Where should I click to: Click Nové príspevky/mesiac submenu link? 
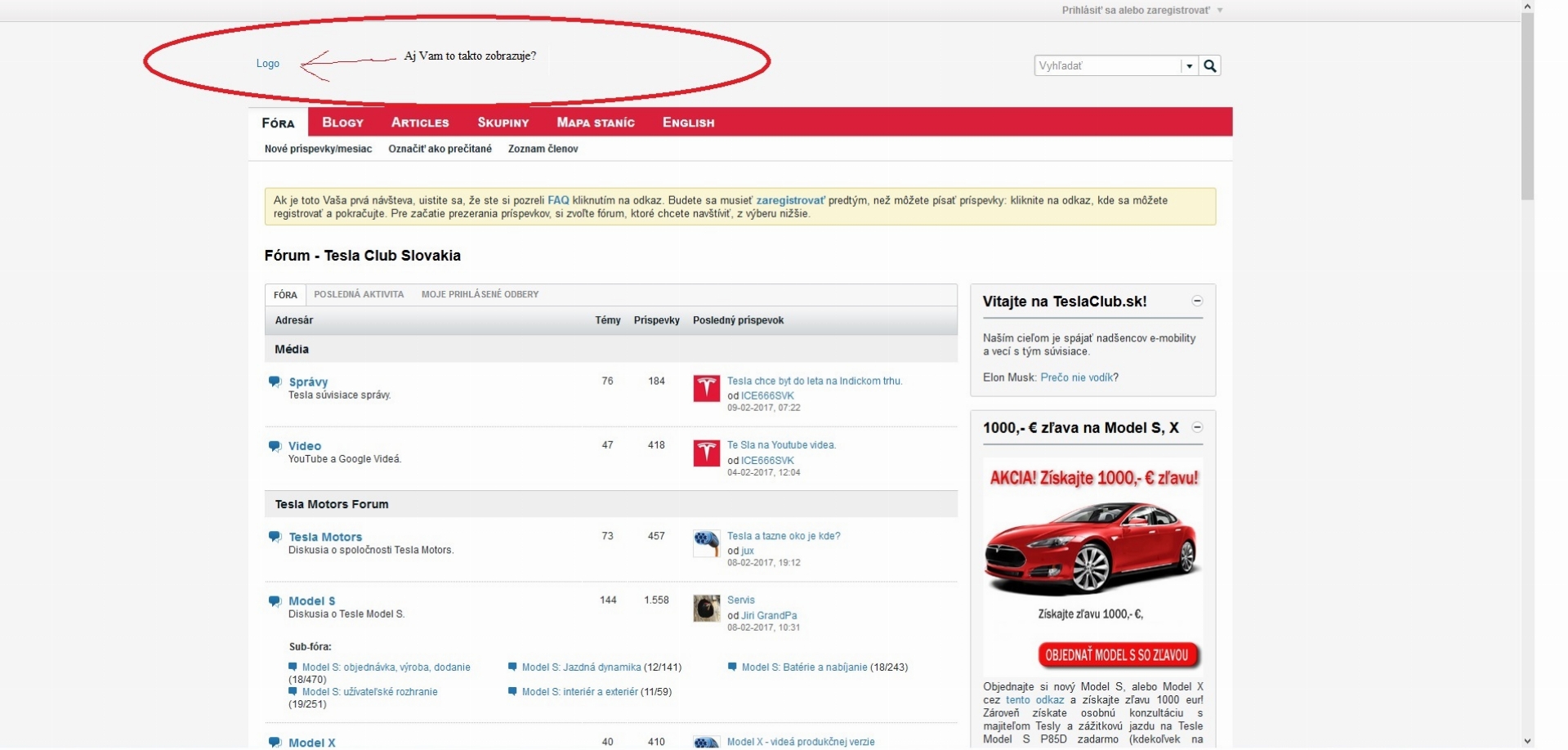click(x=318, y=149)
